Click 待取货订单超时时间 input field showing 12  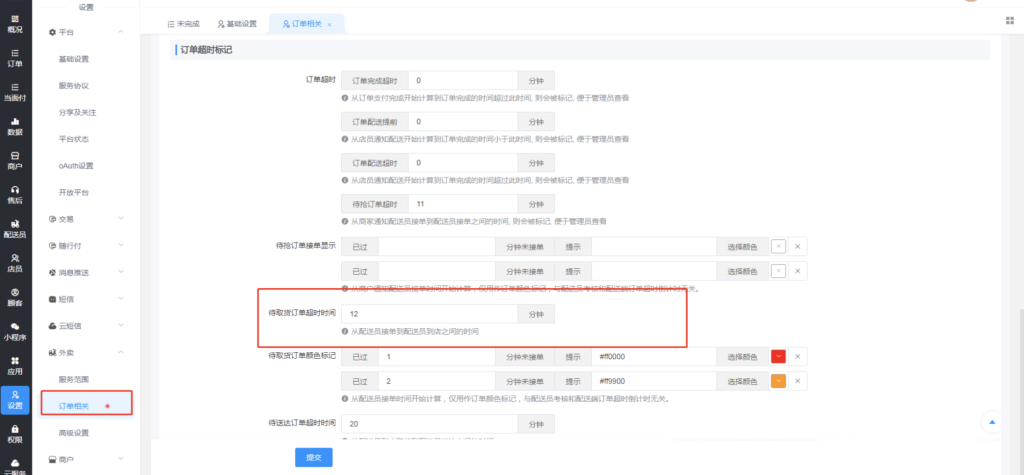(429, 313)
